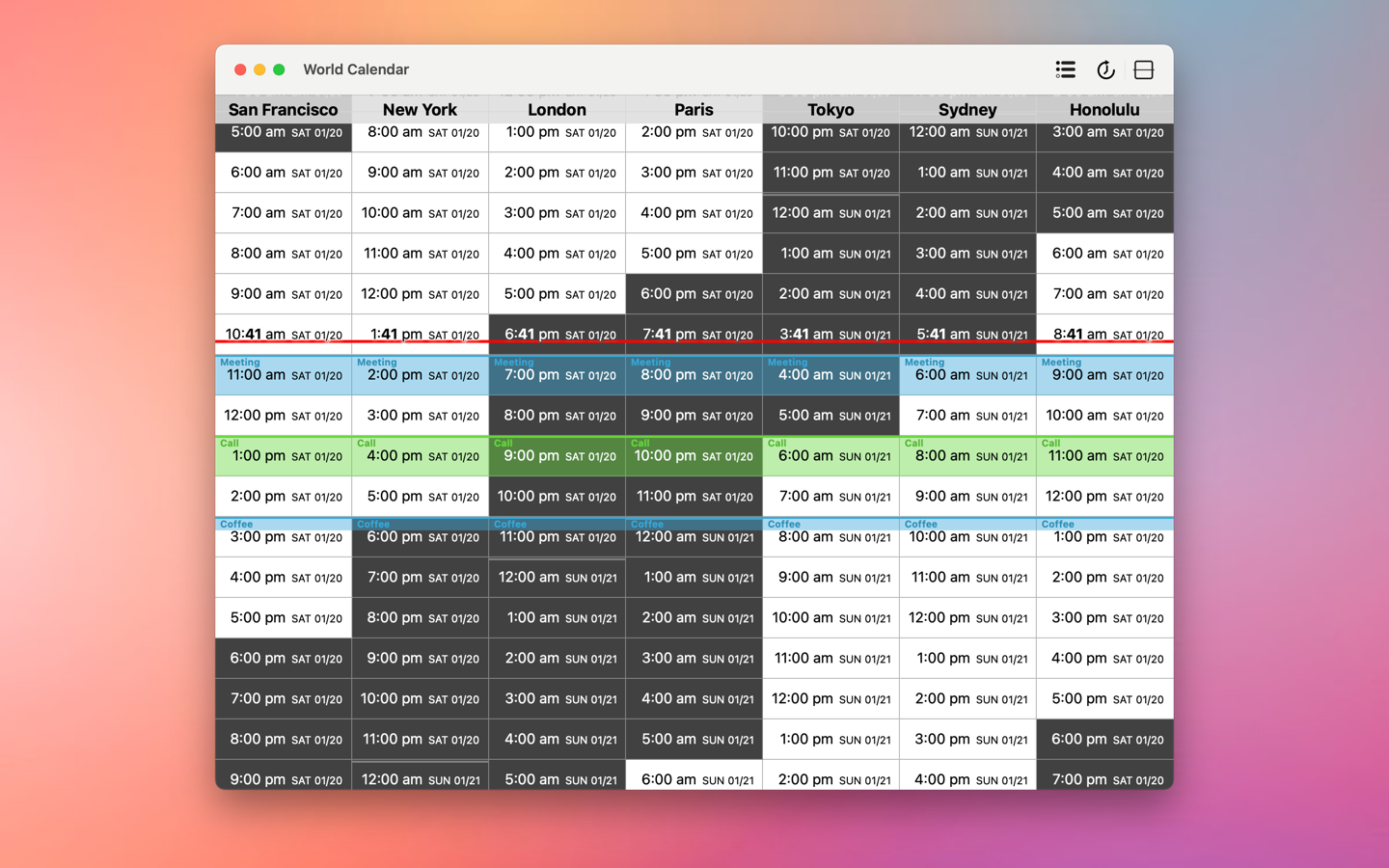Click the Call event at 8:00 am Sydney
The image size is (1389, 868).
968,456
